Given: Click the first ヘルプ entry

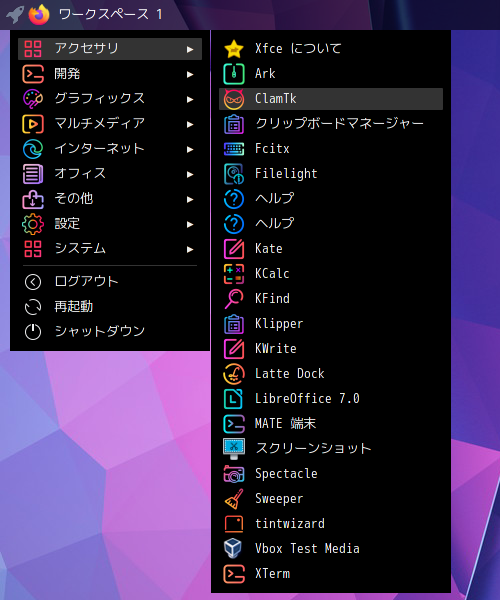Looking at the screenshot, I should pyautogui.click(x=331, y=199).
